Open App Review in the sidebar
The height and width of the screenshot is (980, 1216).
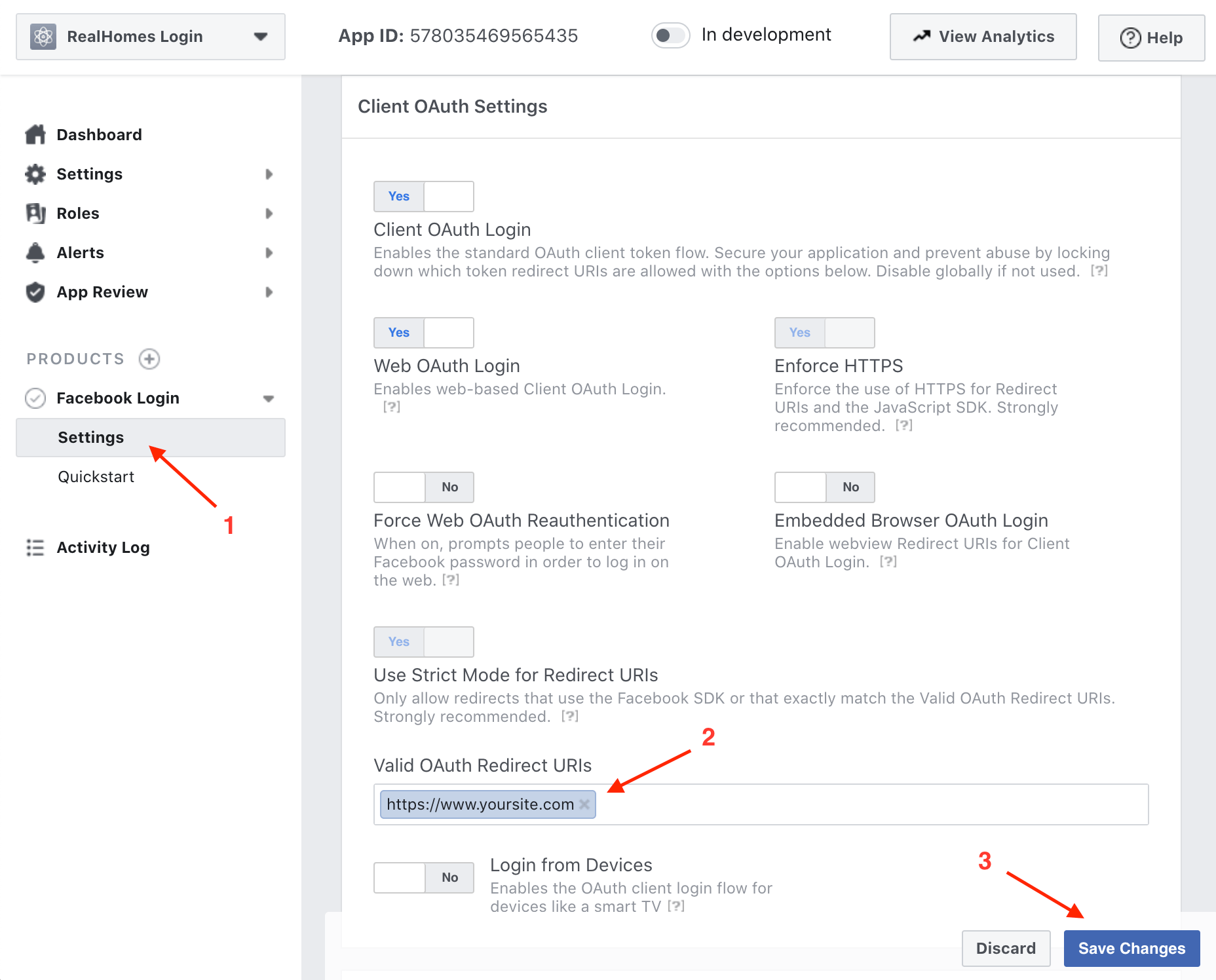pyautogui.click(x=102, y=292)
